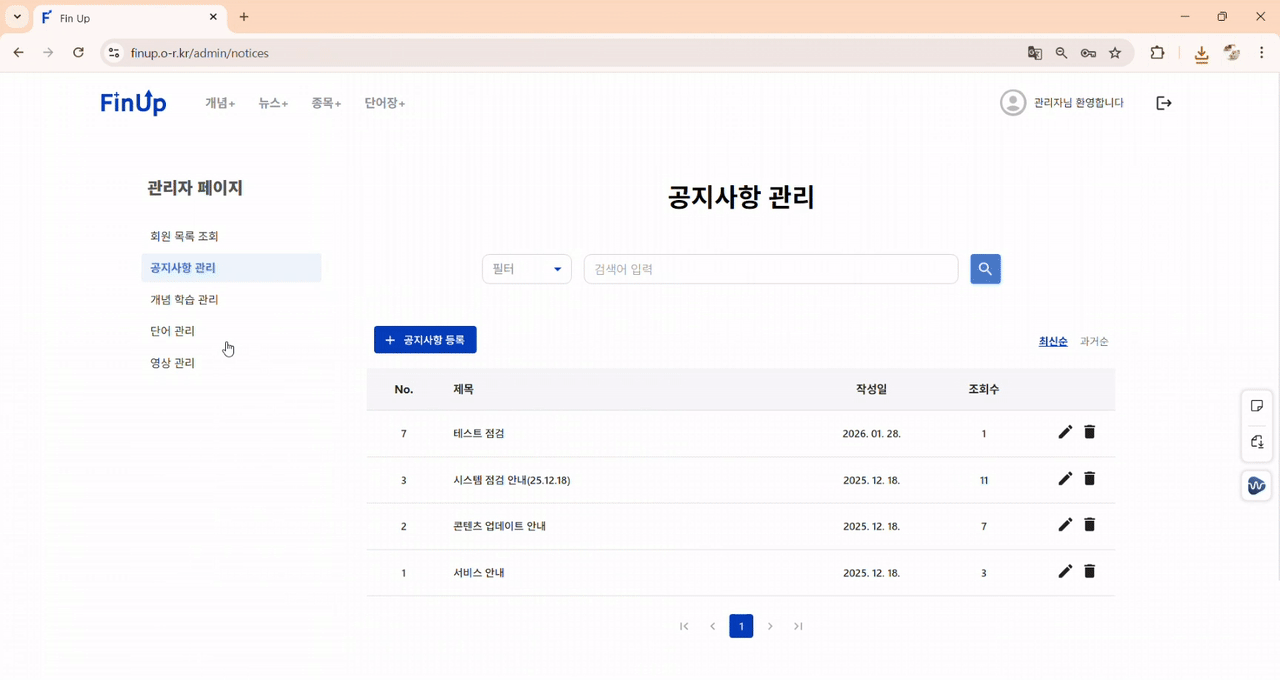This screenshot has height=680, width=1280.
Task: Expand the 단어장+ navigation menu
Action: point(383,102)
